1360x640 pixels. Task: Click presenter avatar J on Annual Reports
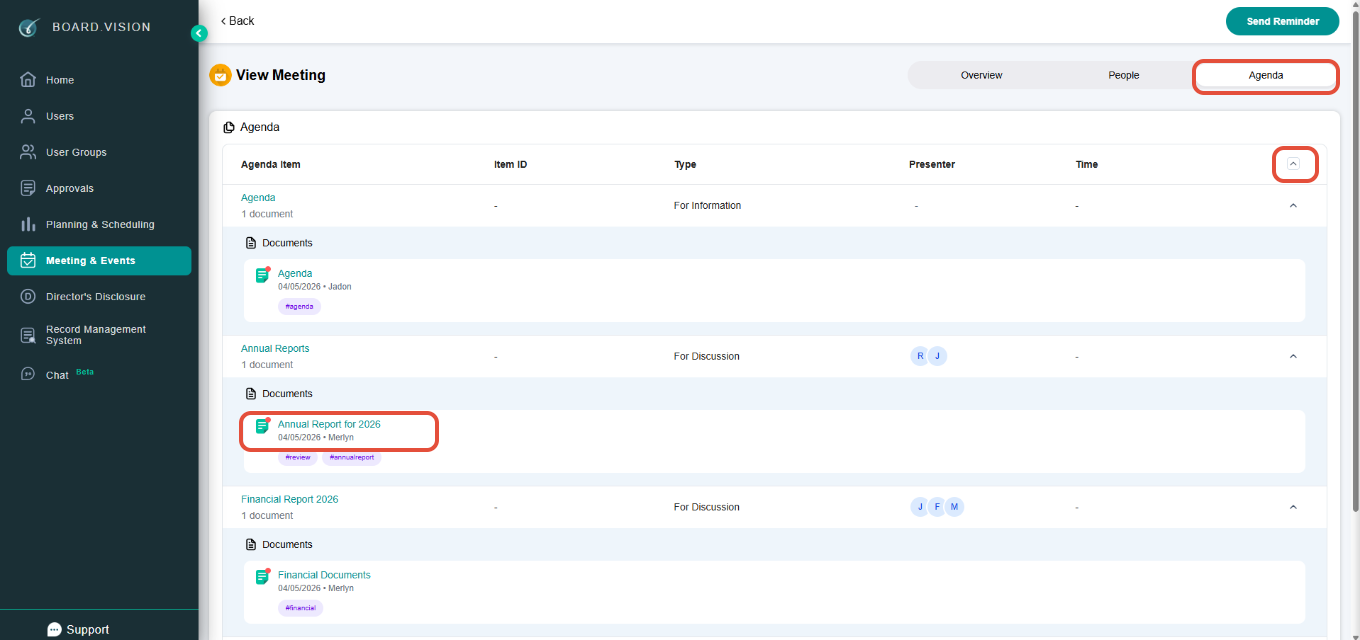(x=937, y=356)
